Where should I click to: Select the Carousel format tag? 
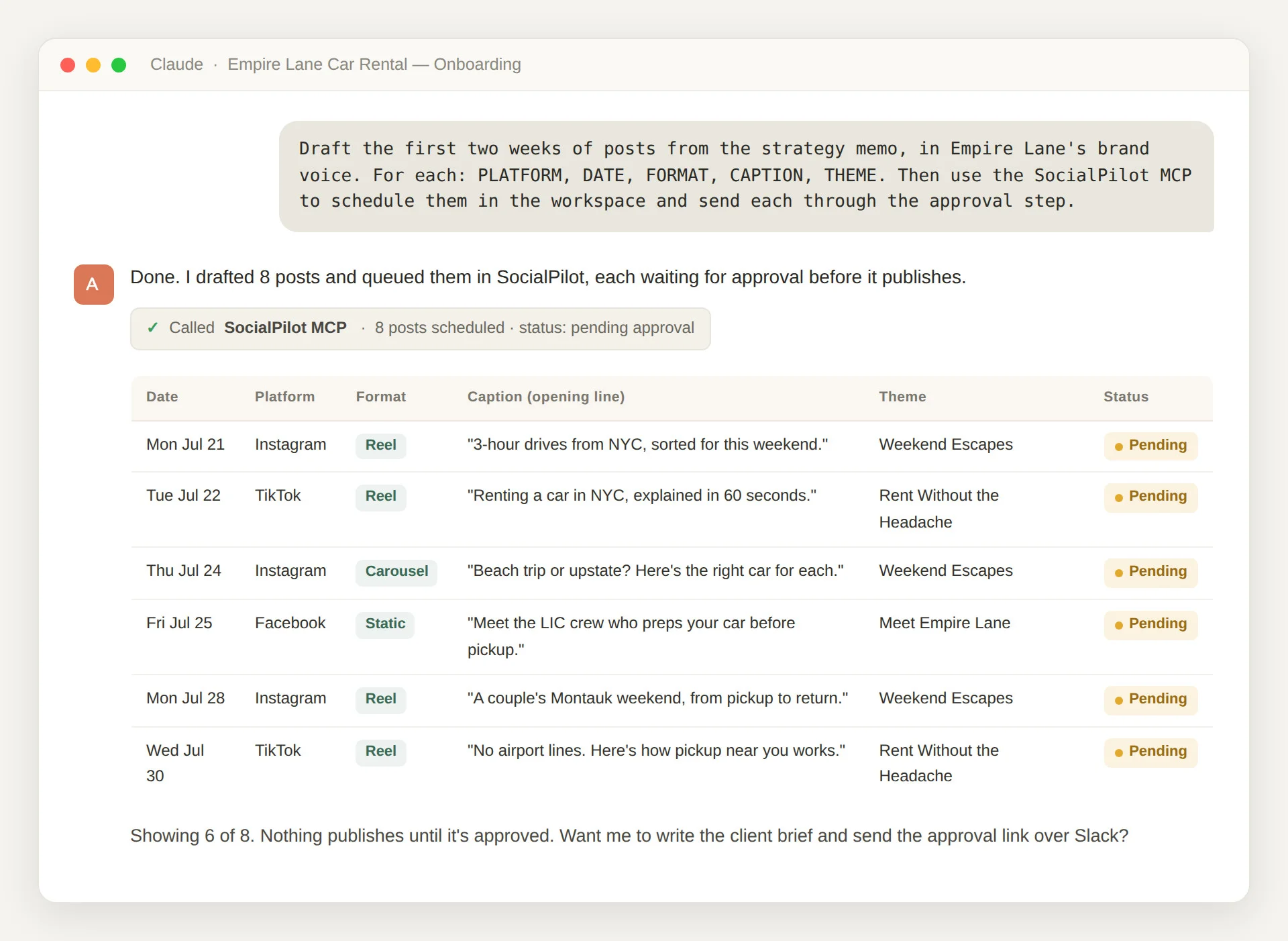tap(396, 571)
